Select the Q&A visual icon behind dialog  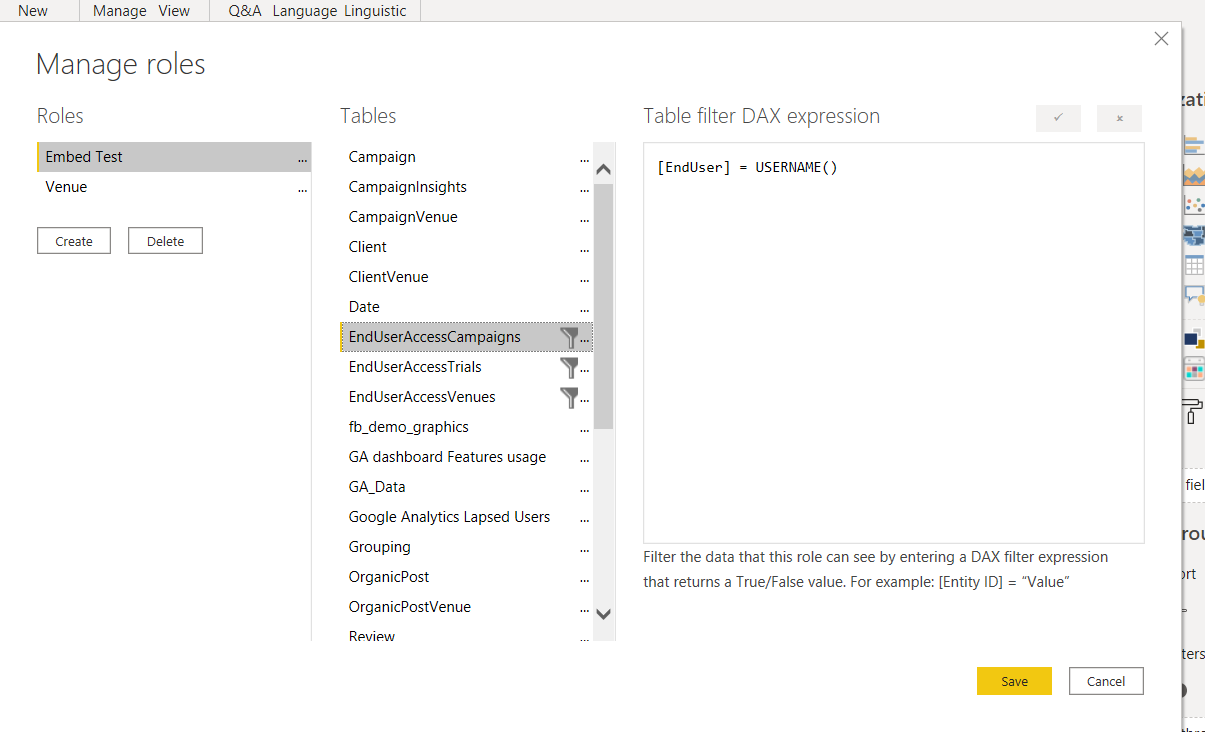click(1194, 295)
